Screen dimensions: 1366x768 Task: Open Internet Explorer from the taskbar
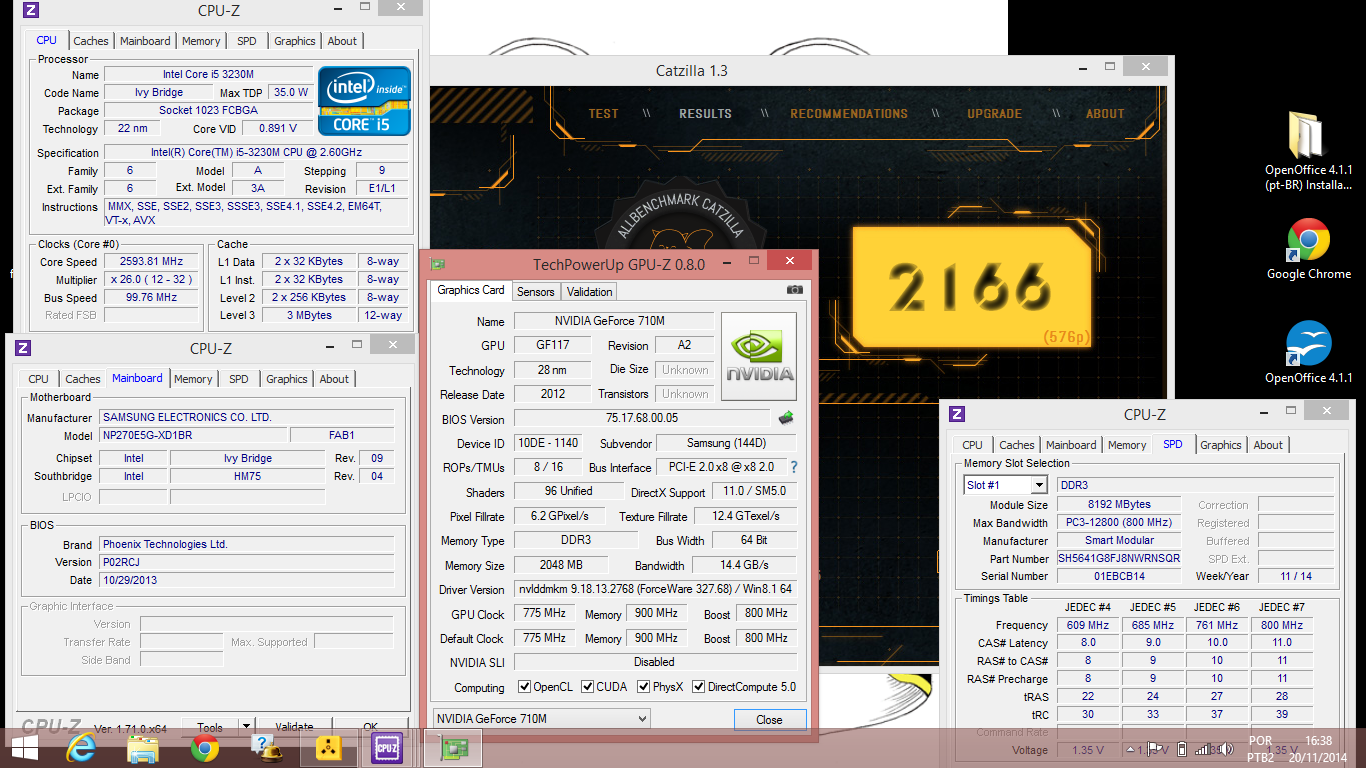coord(80,748)
